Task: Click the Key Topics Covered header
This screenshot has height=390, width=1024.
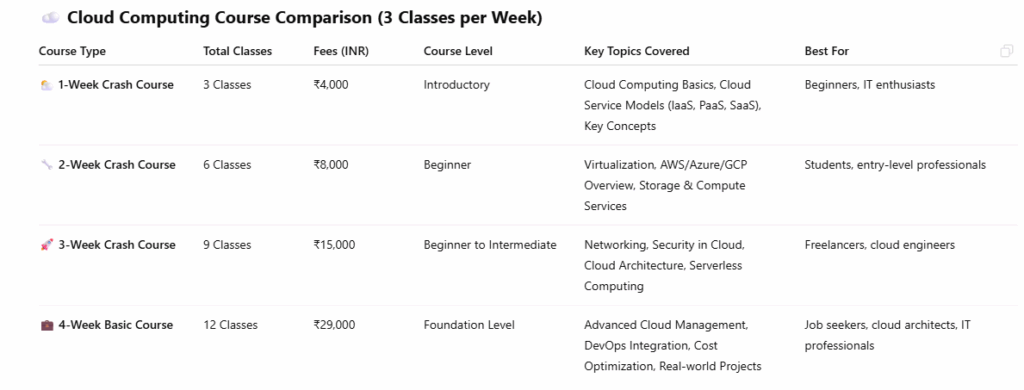Action: click(x=637, y=51)
